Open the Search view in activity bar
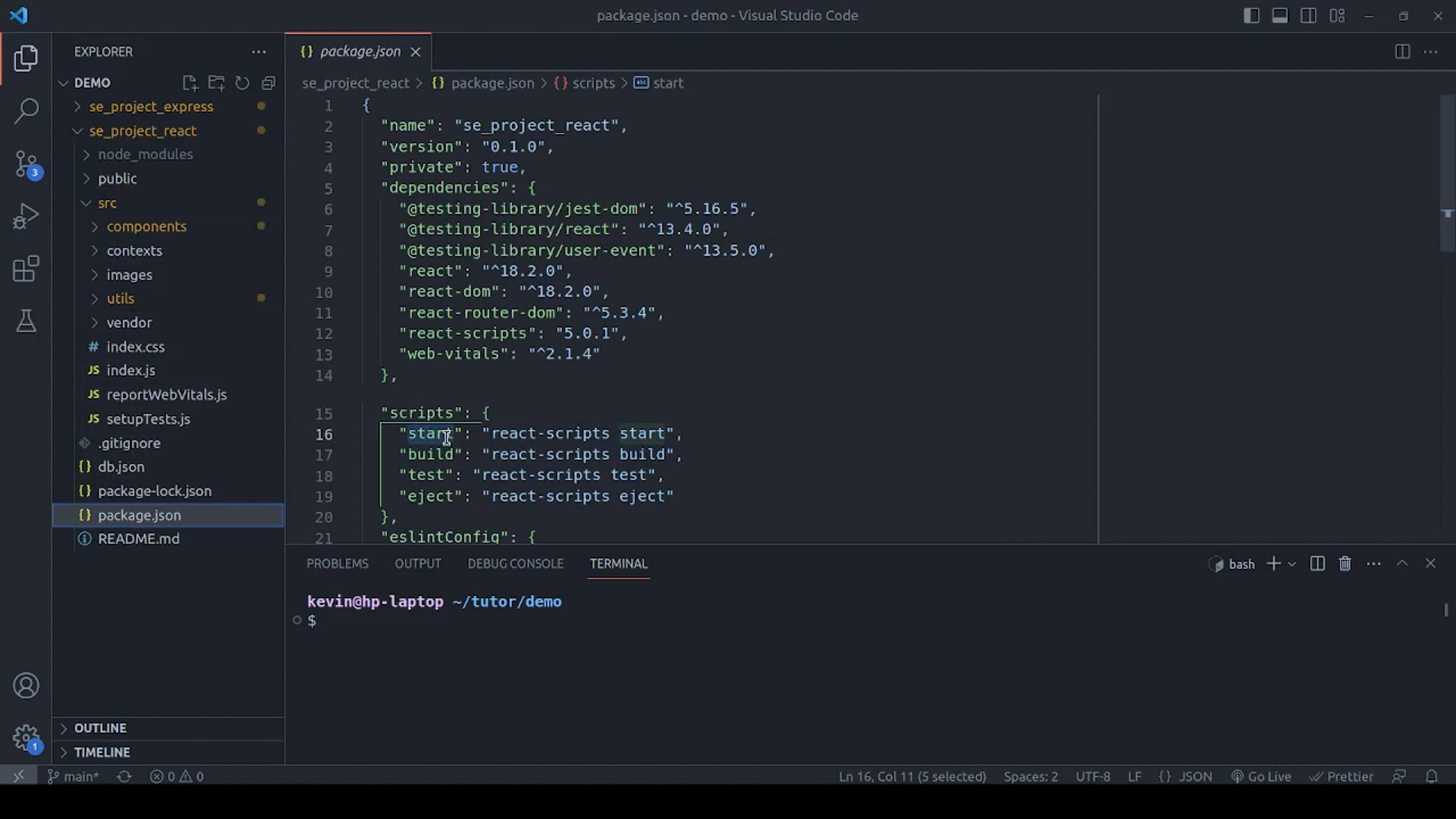Viewport: 1456px width, 819px height. (26, 110)
